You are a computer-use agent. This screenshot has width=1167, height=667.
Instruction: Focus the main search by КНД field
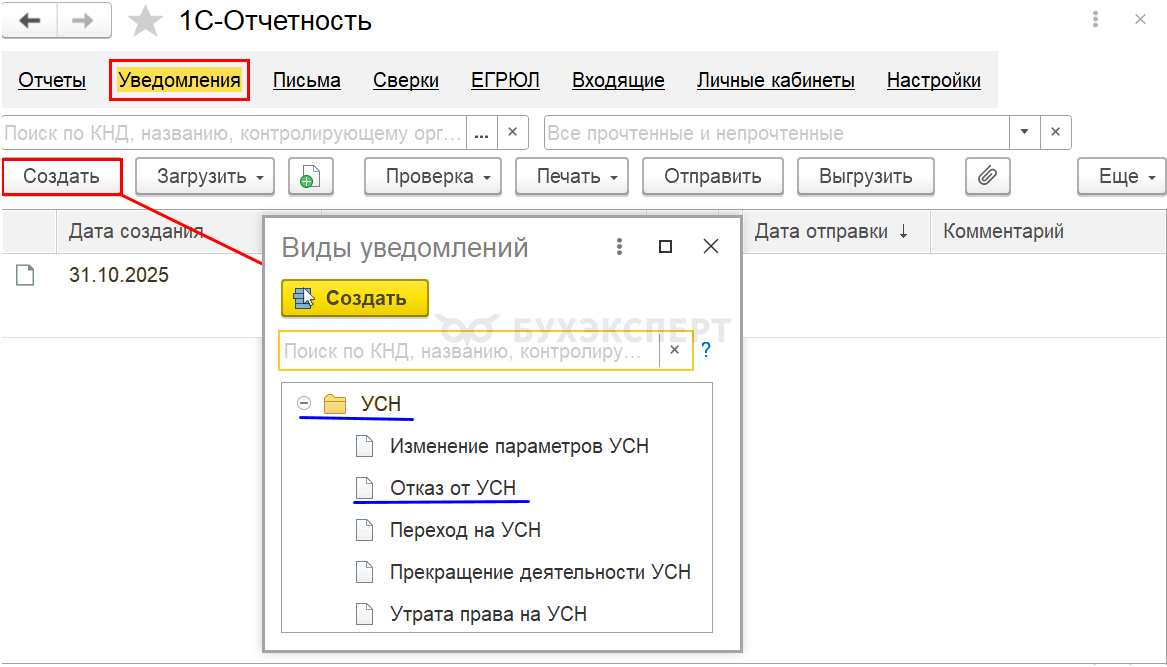tap(234, 133)
